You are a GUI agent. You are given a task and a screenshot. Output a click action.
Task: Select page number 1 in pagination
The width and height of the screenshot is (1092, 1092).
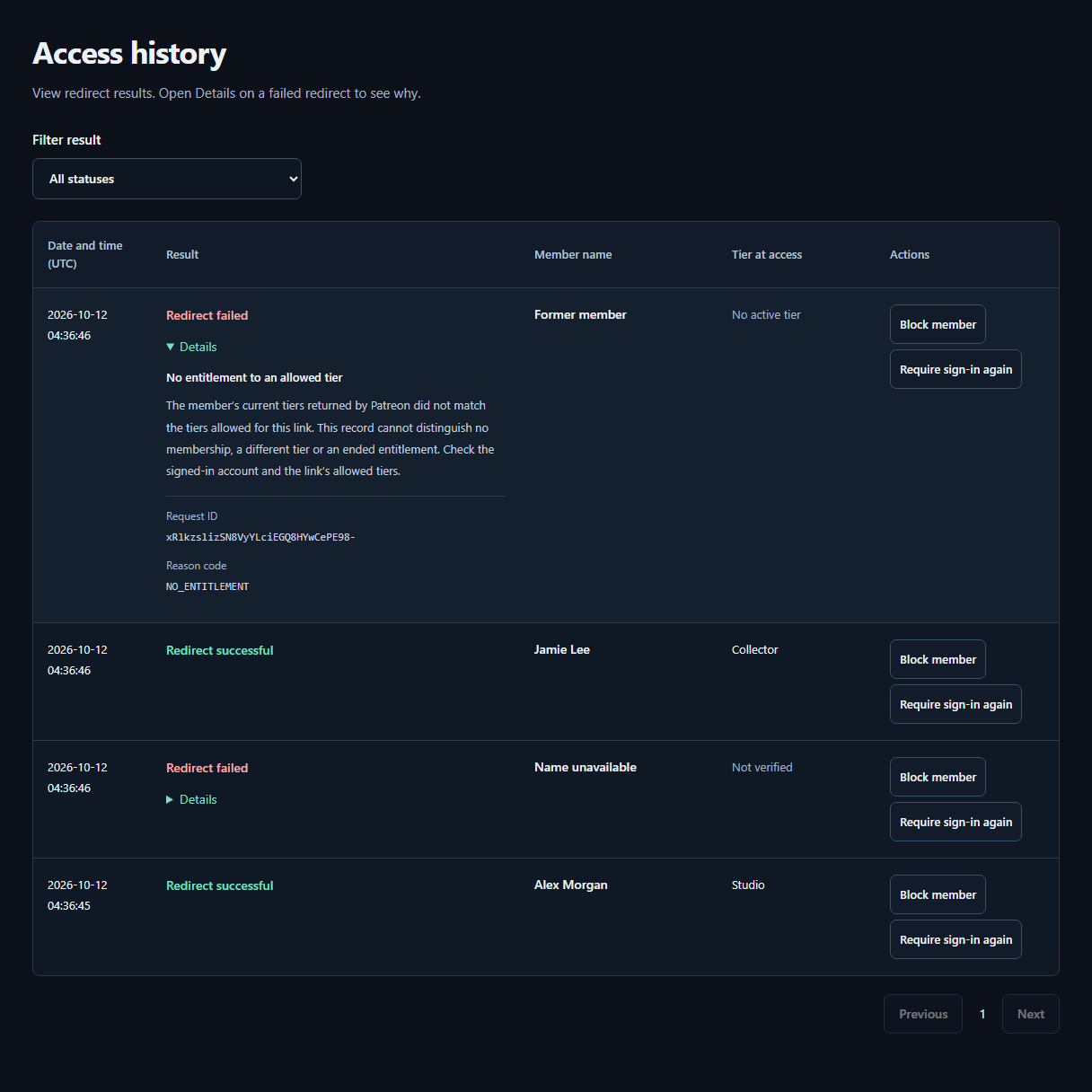point(982,1014)
